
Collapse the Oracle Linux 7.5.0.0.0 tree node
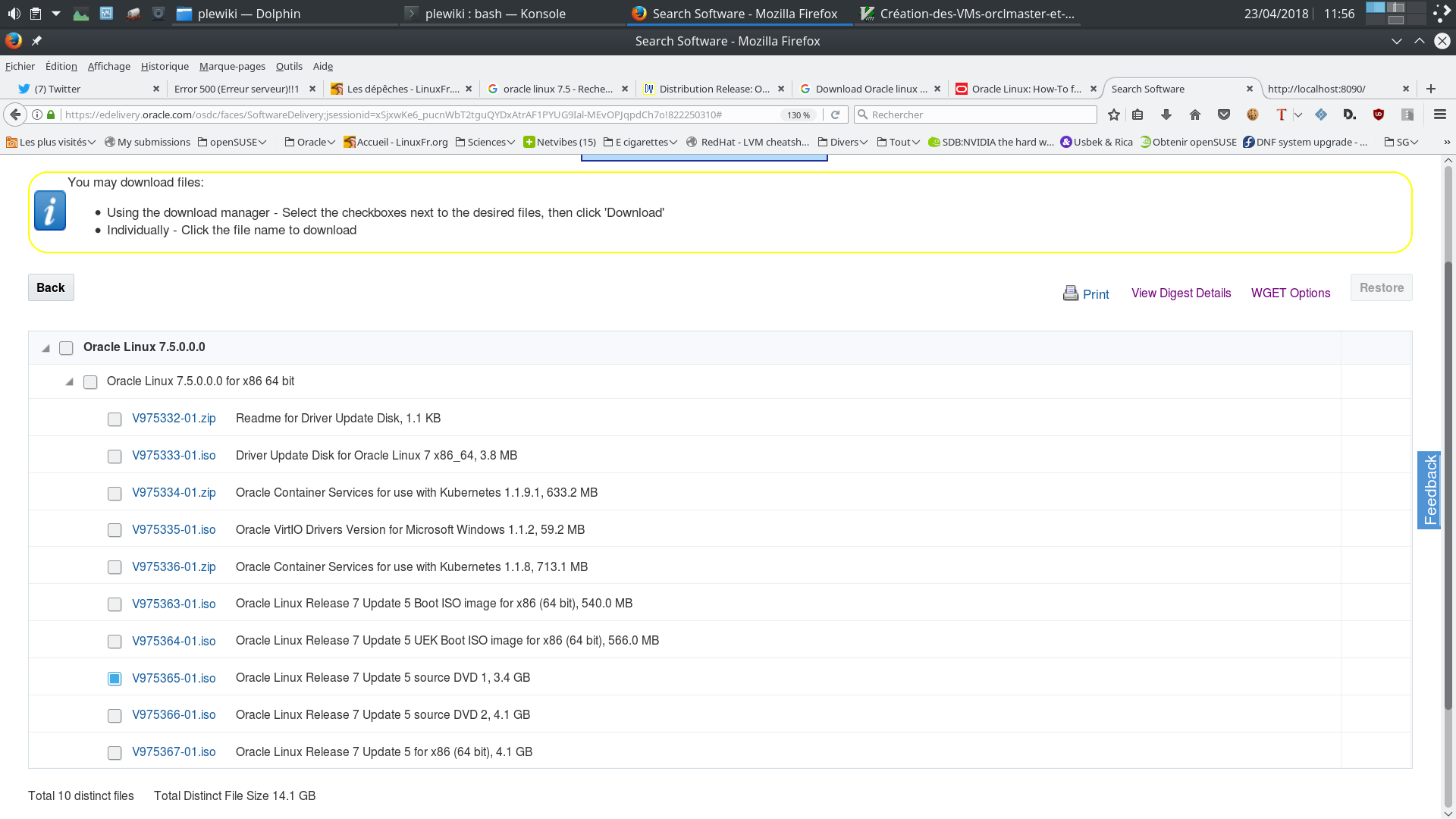pos(45,348)
